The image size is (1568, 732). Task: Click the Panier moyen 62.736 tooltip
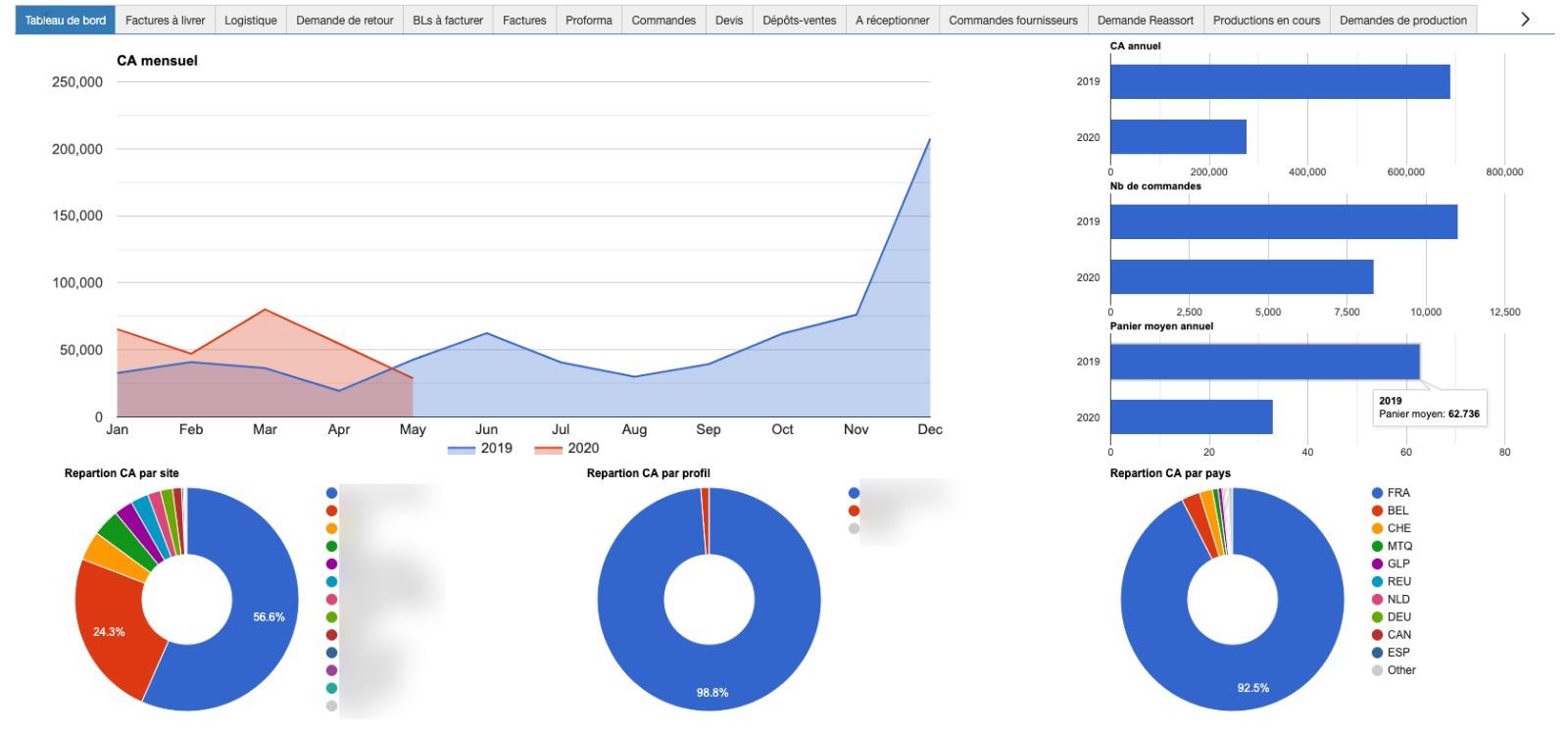tap(1429, 407)
